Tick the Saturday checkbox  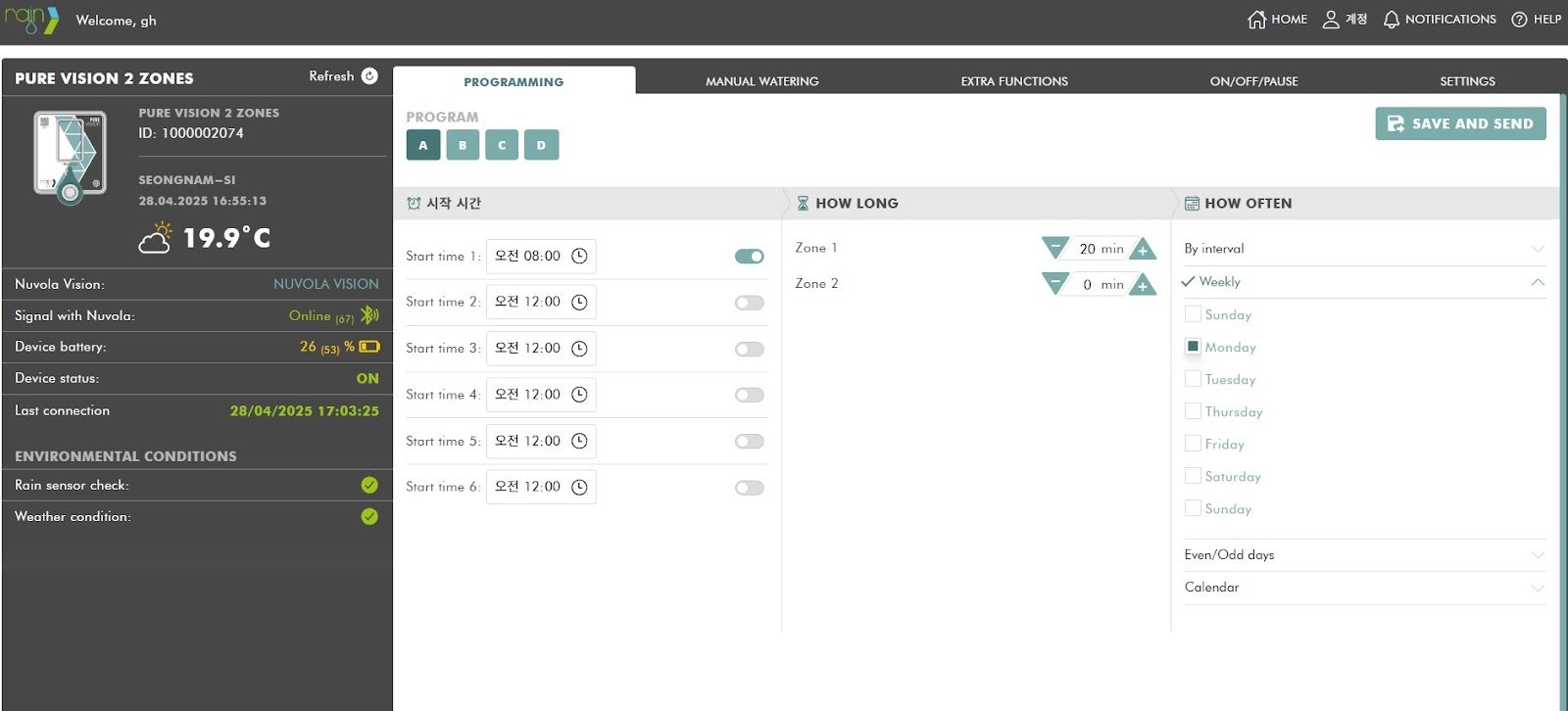(x=1193, y=476)
